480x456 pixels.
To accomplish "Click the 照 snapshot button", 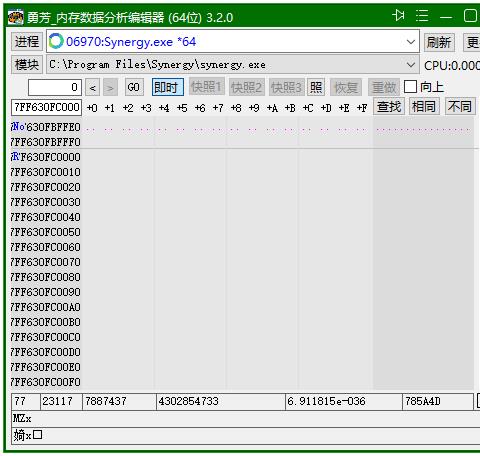I will pos(316,87).
